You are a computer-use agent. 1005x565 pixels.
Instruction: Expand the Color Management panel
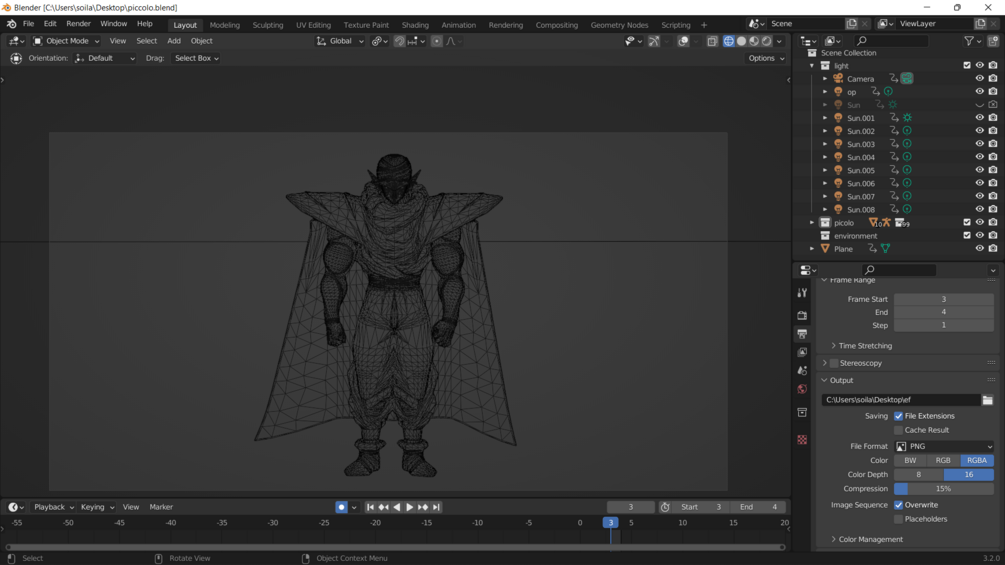(870, 539)
